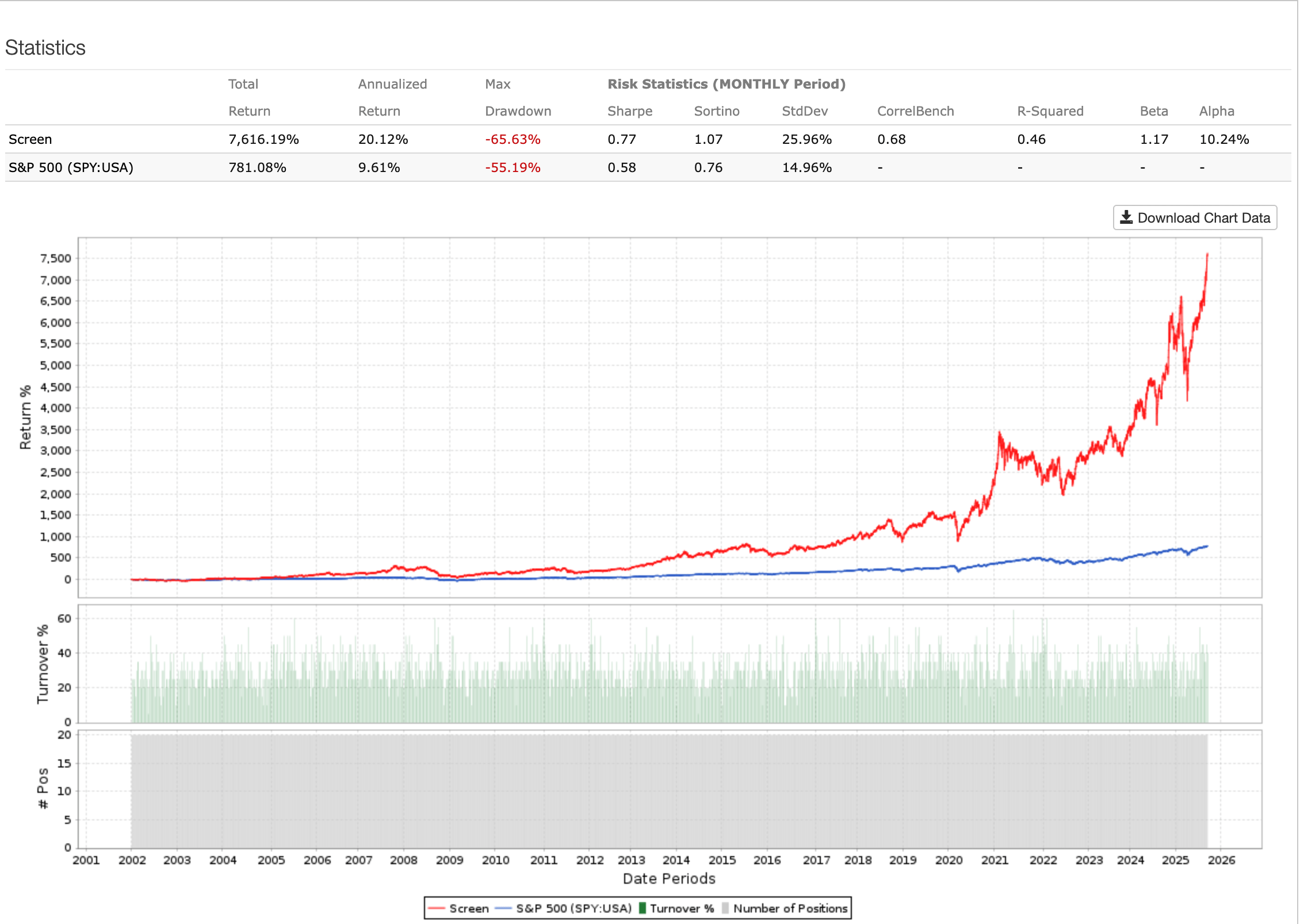Image resolution: width=1300 pixels, height=924 pixels.
Task: Click the red Screen legend line
Action: pyautogui.click(x=437, y=908)
